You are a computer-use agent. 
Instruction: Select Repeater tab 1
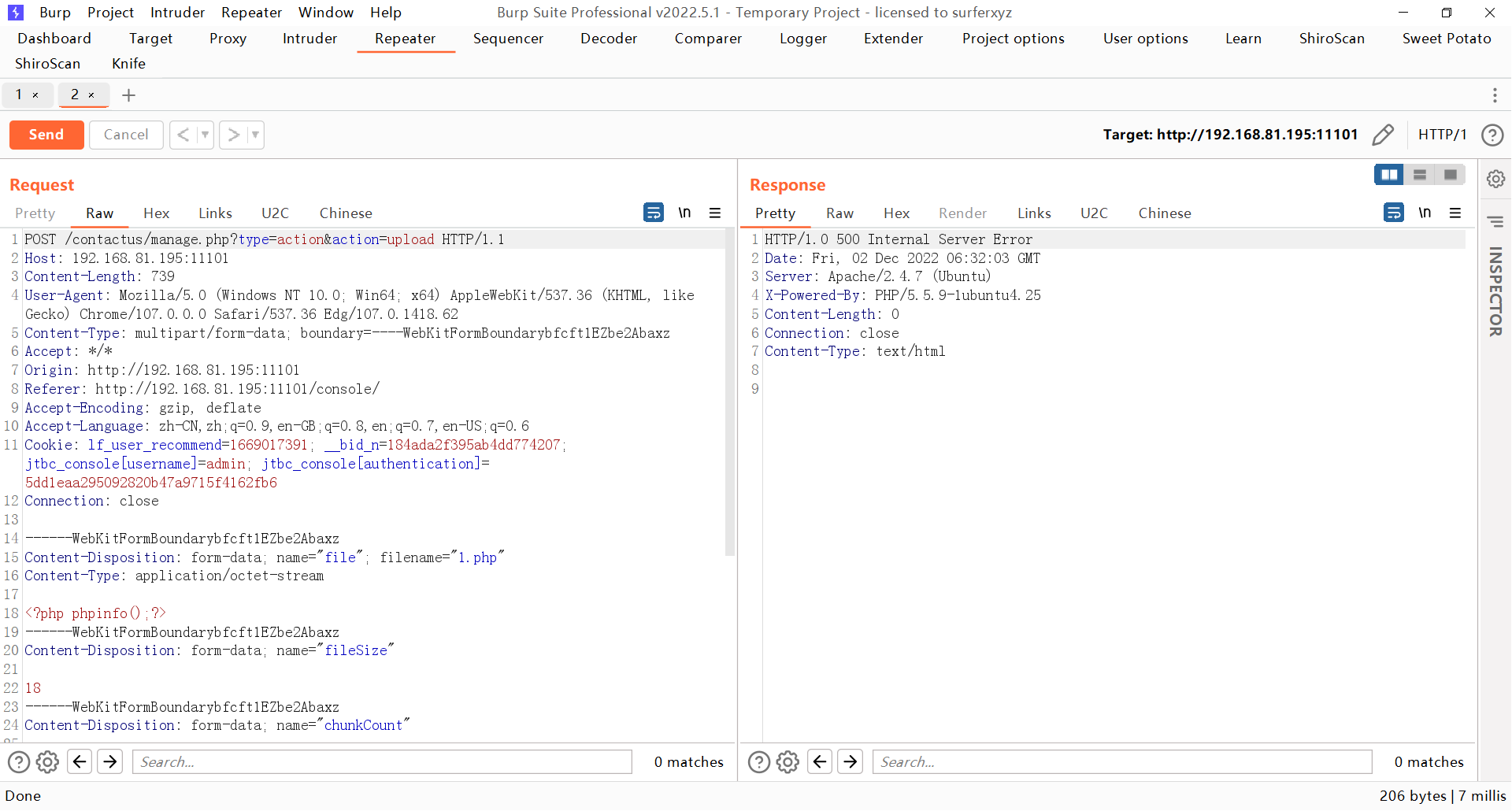click(x=19, y=94)
